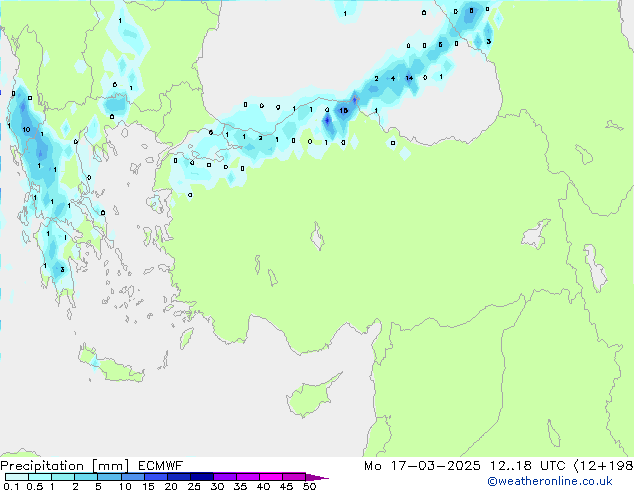The width and height of the screenshot is (634, 490).
Task: Click the 'Precipitation' title text
Action: coord(42,466)
